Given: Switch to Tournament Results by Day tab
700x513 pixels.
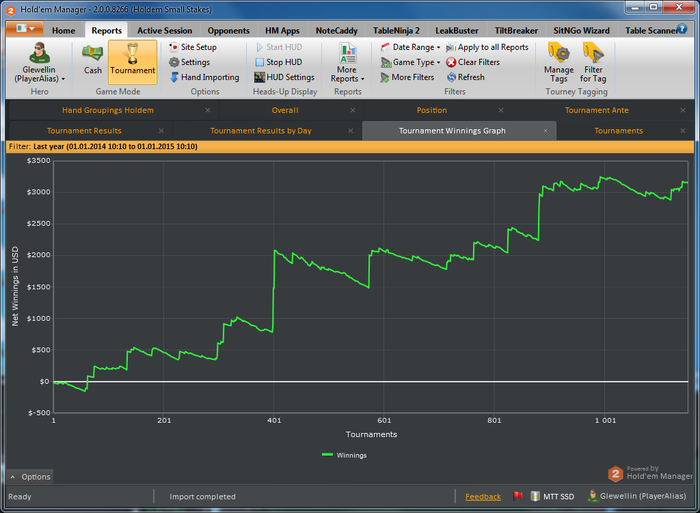Looking at the screenshot, I should (261, 131).
